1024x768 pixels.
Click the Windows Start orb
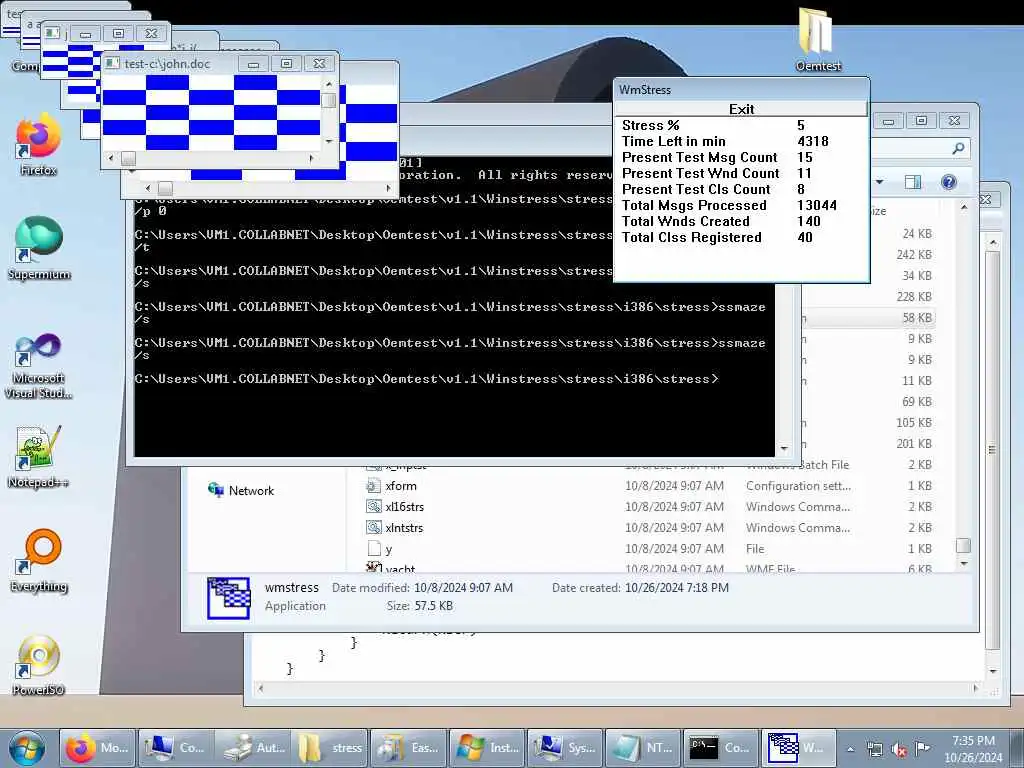point(27,748)
